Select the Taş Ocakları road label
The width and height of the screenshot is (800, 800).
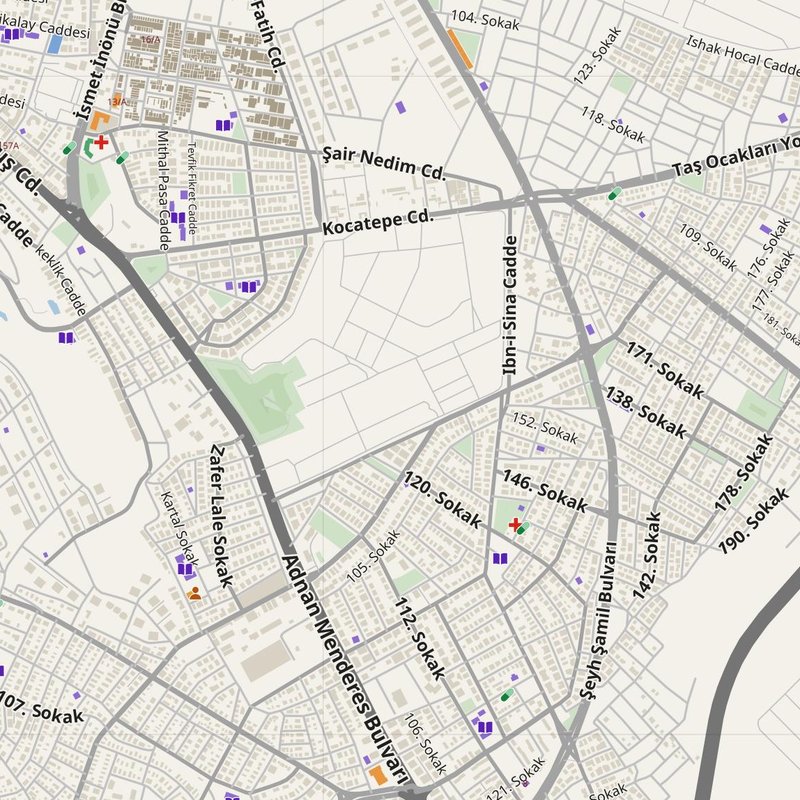click(x=735, y=157)
